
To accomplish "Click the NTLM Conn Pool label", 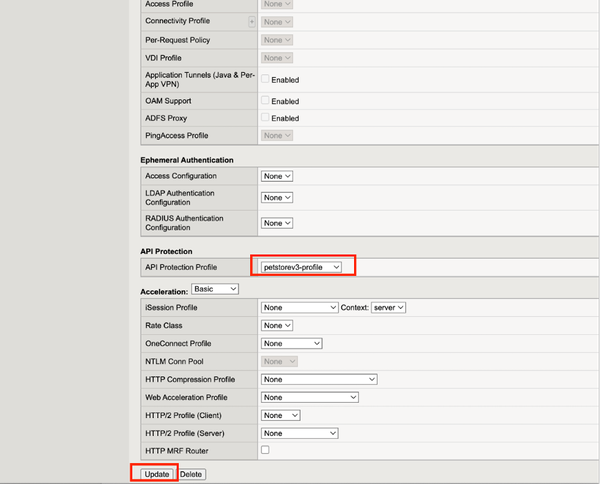I will (x=174, y=362).
